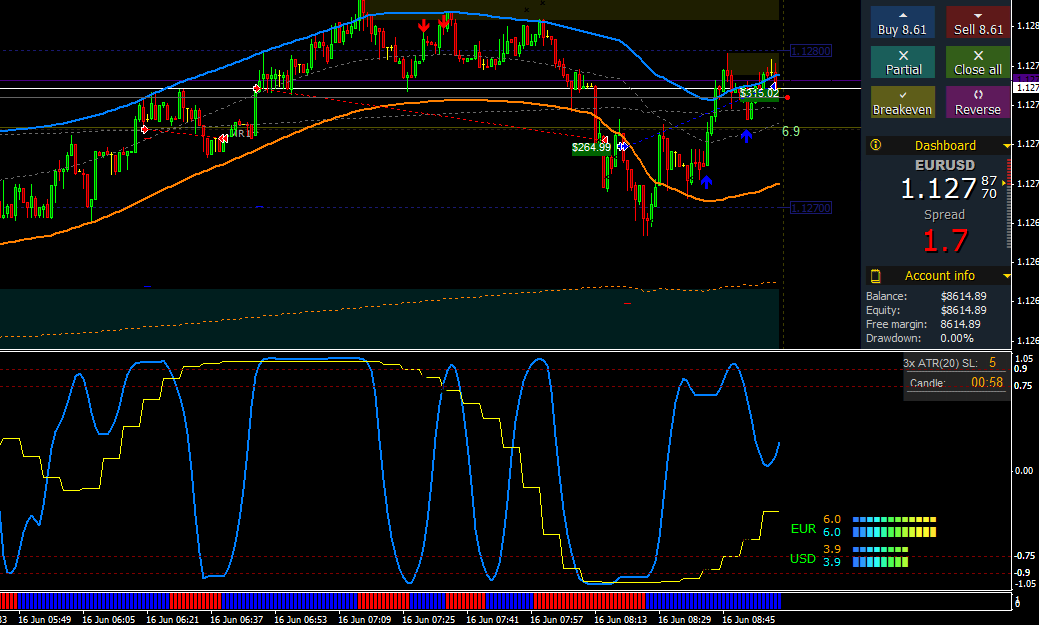Viewport: 1039px width, 625px height.
Task: Collapse the Account info panel arrow
Action: 1007,276
